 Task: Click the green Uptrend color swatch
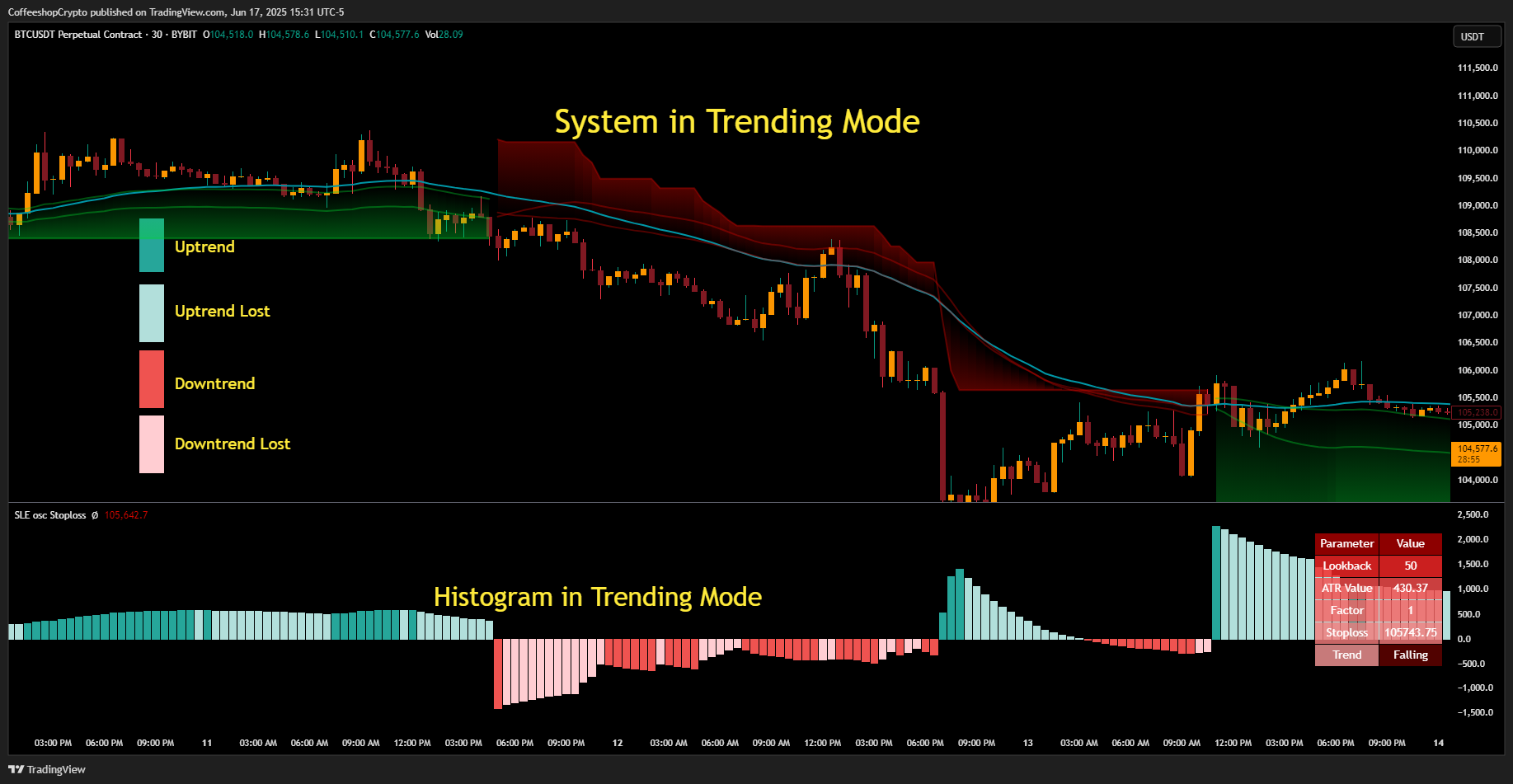click(152, 245)
